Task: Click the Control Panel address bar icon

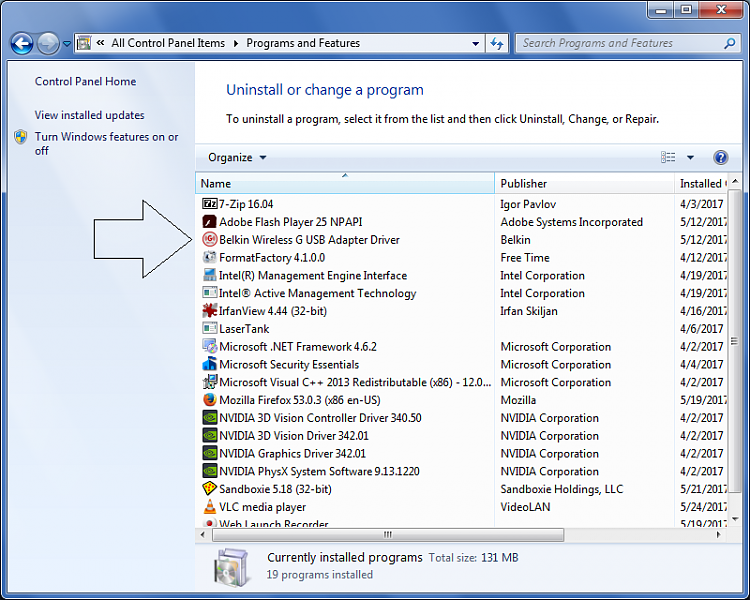Action: [x=84, y=44]
